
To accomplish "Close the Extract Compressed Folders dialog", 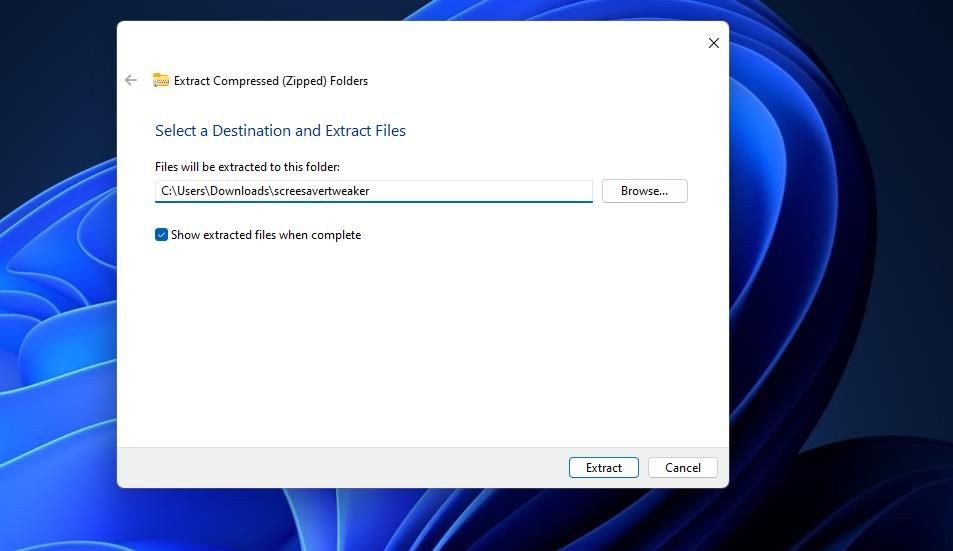I will point(714,43).
